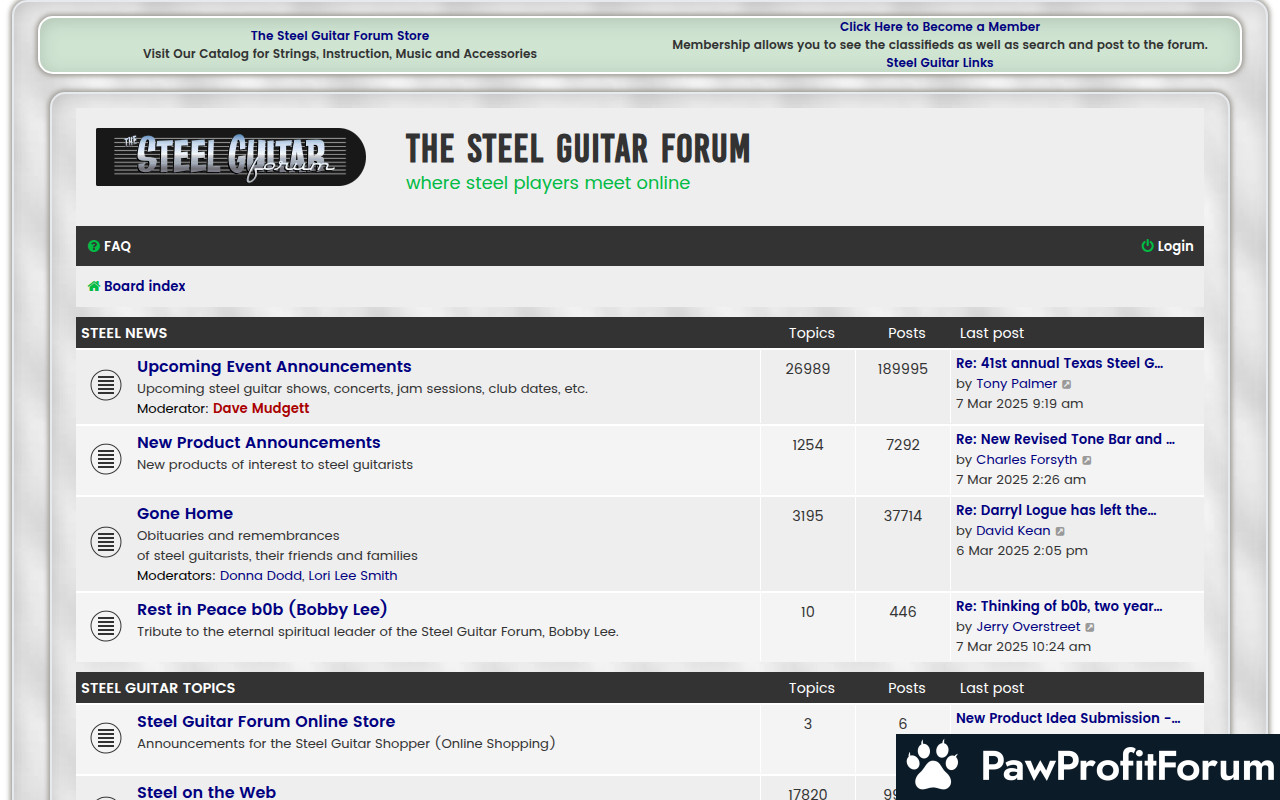This screenshot has height=800, width=1280.
Task: Open Steel on the Web forum
Action: click(206, 791)
